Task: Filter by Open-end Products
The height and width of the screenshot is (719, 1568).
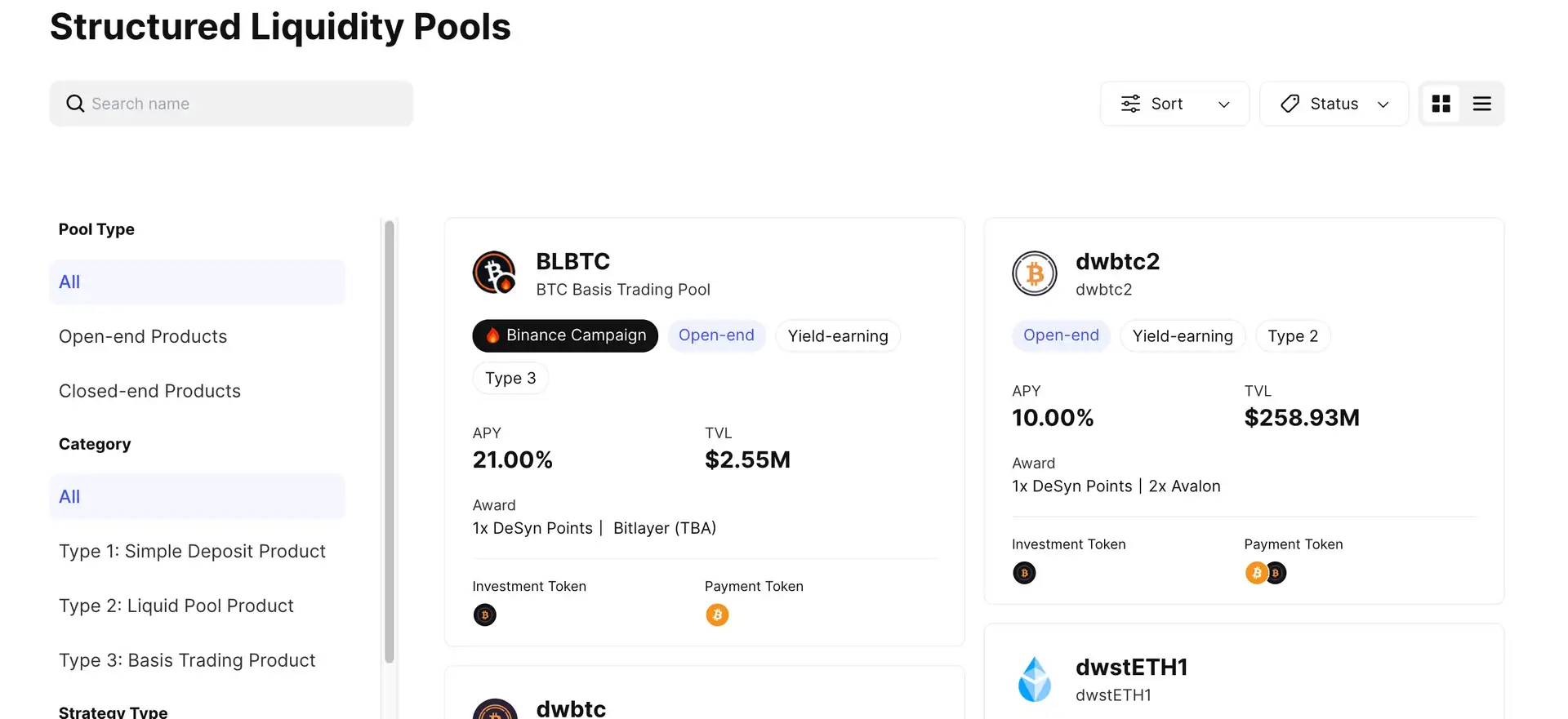Action: point(143,336)
